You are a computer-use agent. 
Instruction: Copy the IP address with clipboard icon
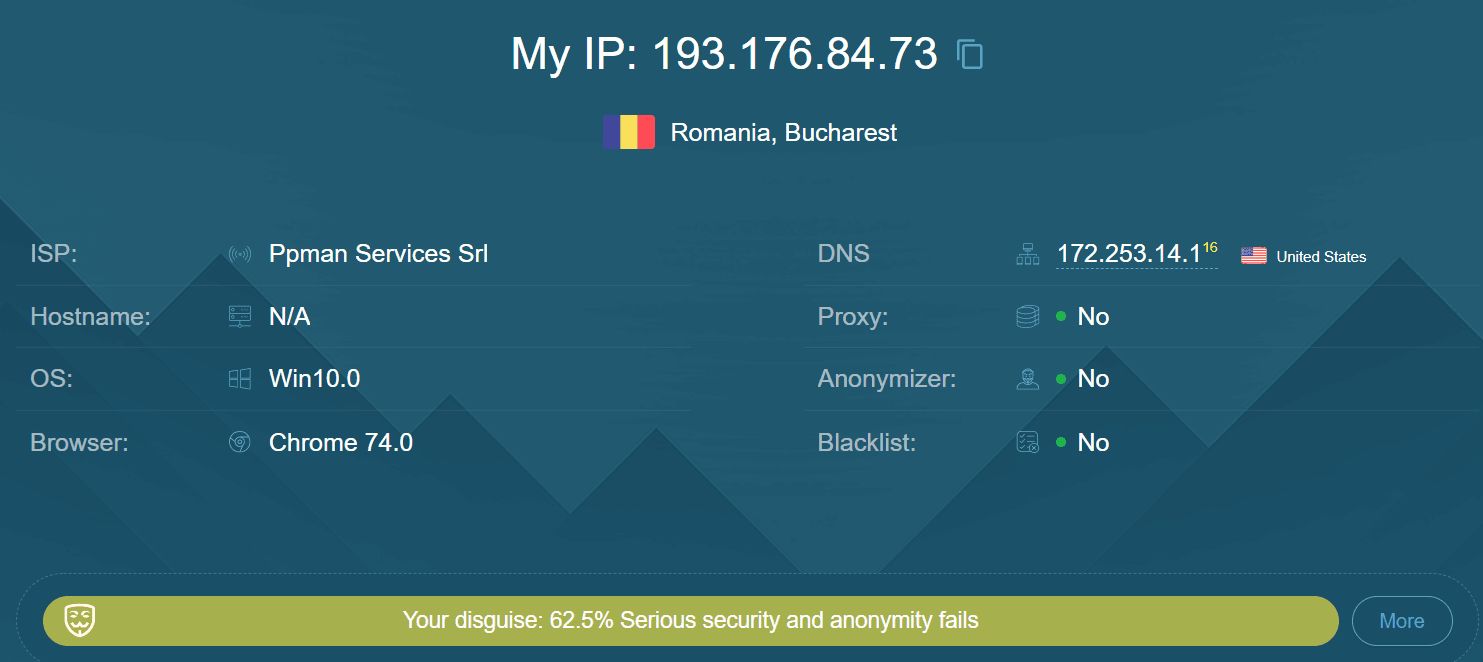970,54
